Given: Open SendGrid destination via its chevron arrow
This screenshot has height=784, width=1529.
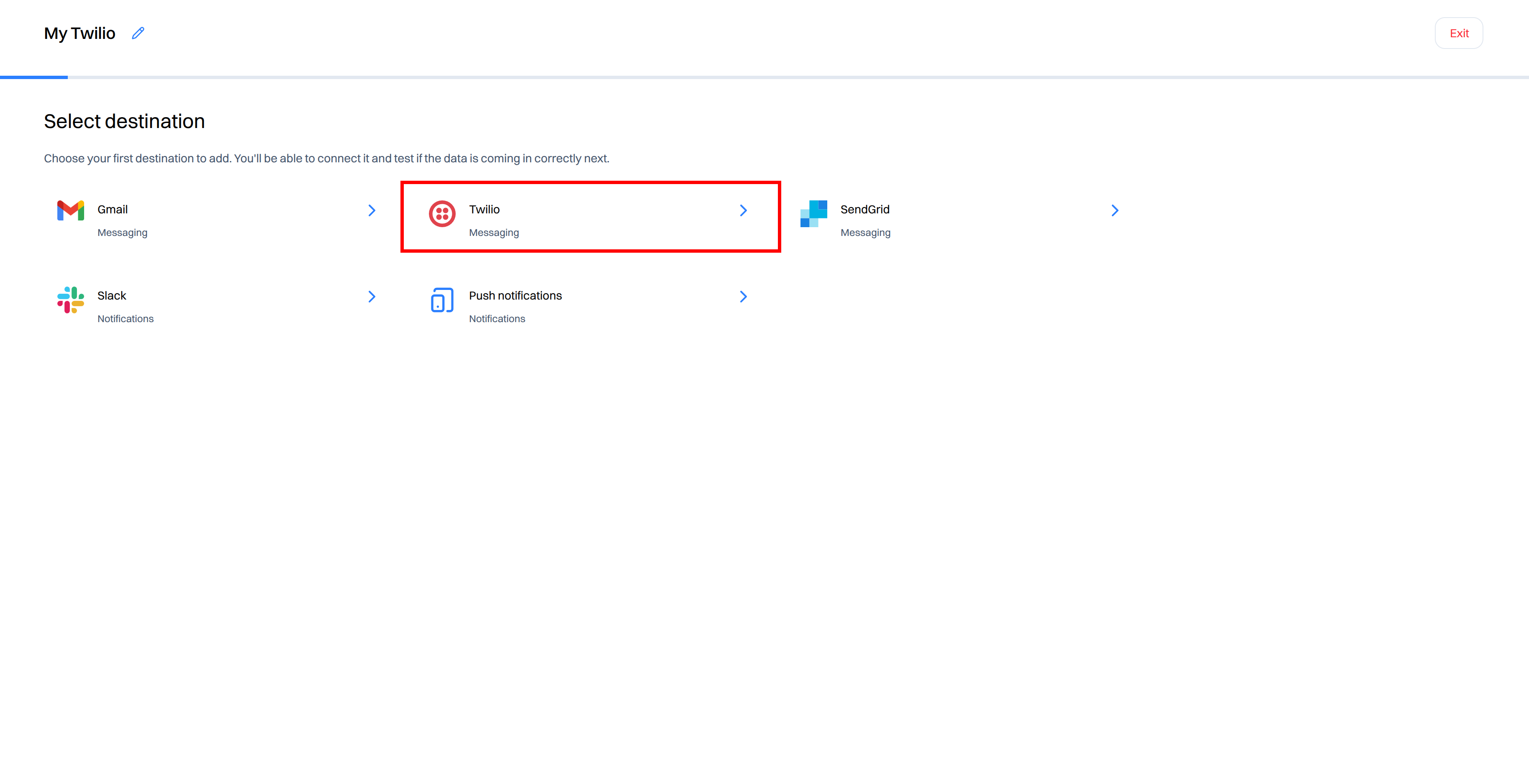Looking at the screenshot, I should pyautogui.click(x=1115, y=210).
